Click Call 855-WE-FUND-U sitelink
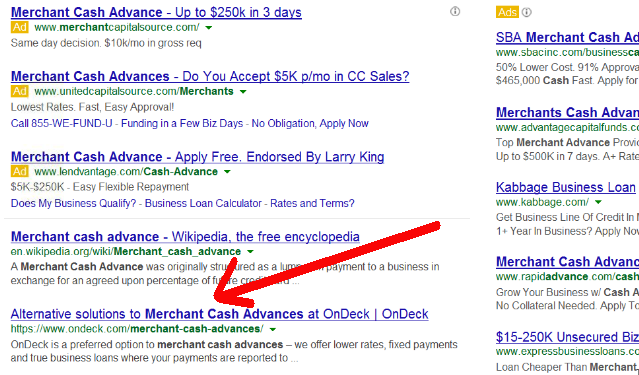The height and width of the screenshot is (375, 639). pyautogui.click(x=62, y=124)
